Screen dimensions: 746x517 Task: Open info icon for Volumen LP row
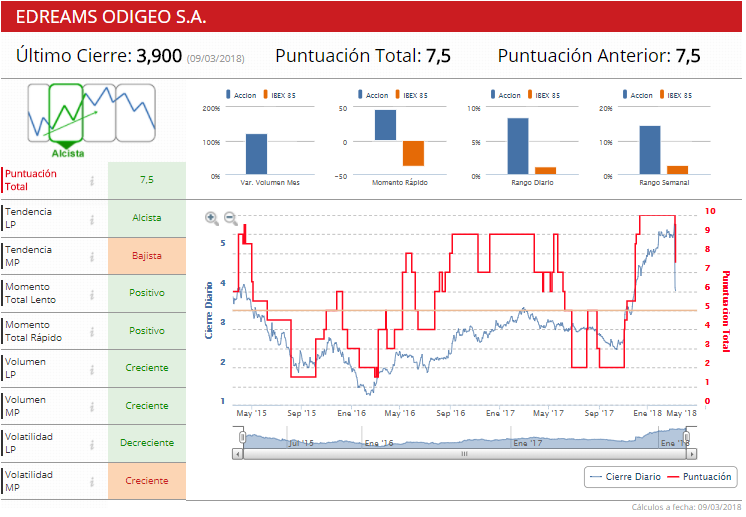pos(92,369)
